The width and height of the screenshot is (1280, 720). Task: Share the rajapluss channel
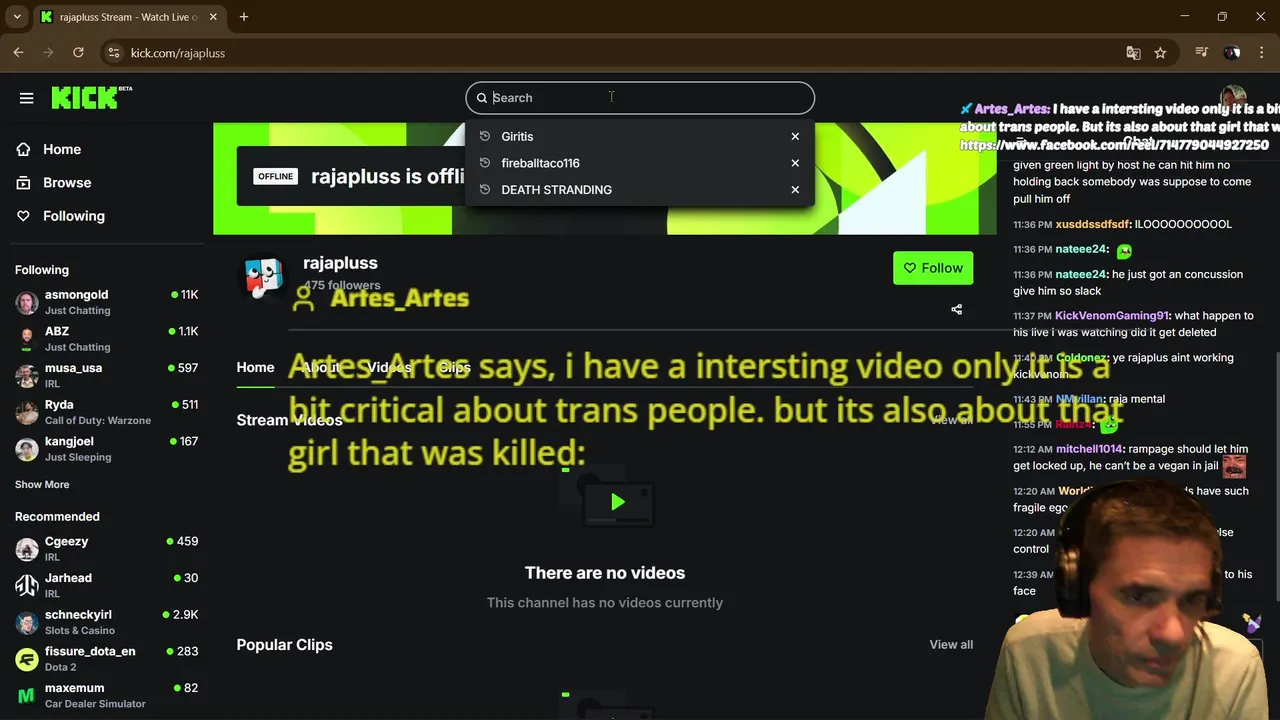[x=956, y=310]
